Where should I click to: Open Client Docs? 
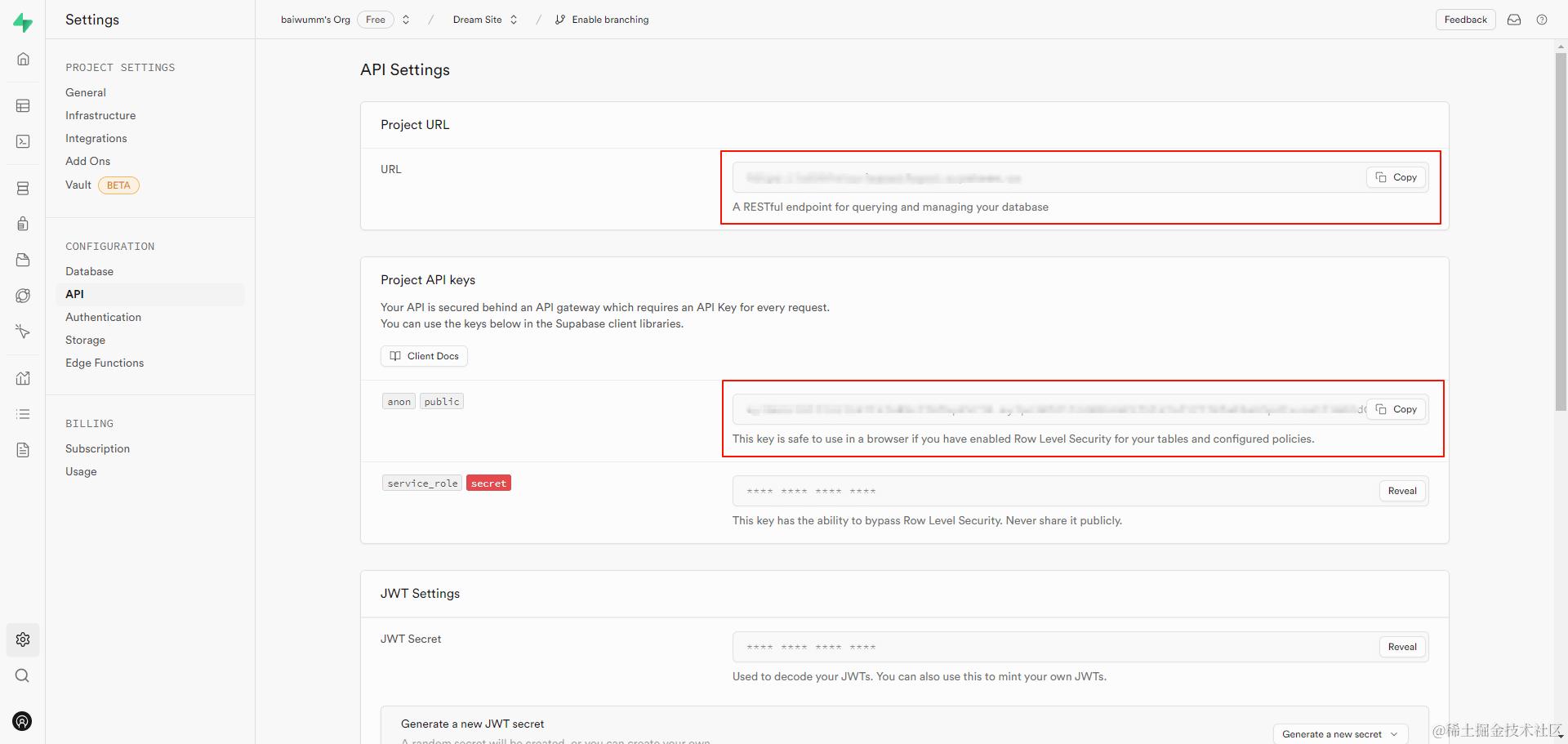point(424,356)
